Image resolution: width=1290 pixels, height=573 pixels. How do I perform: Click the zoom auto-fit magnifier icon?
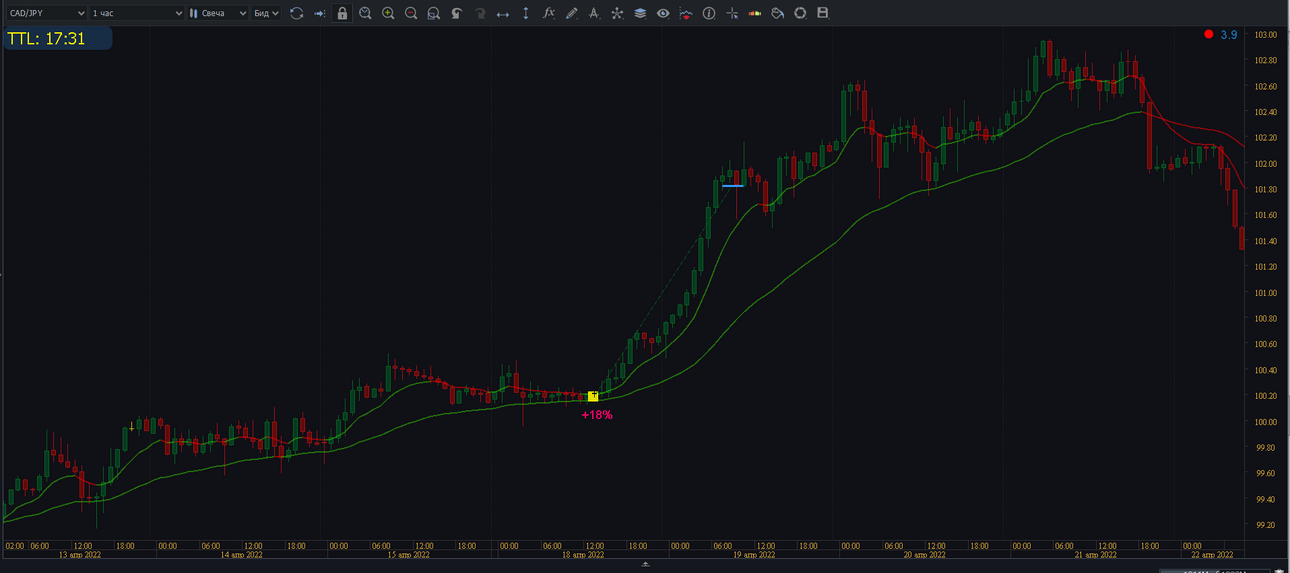365,13
